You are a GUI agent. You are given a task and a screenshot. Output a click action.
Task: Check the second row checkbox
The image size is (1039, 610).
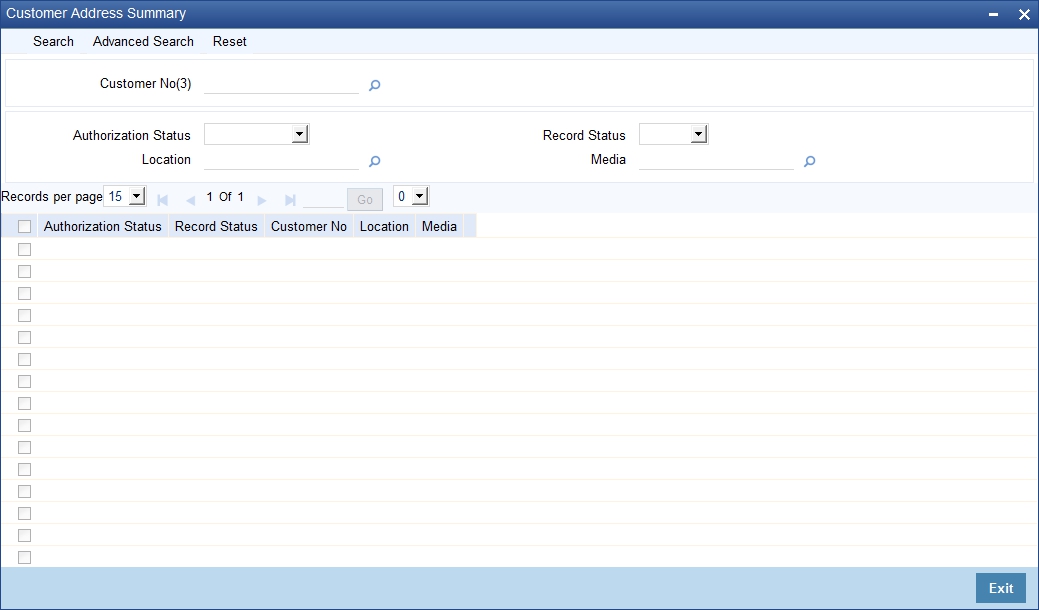tap(25, 272)
